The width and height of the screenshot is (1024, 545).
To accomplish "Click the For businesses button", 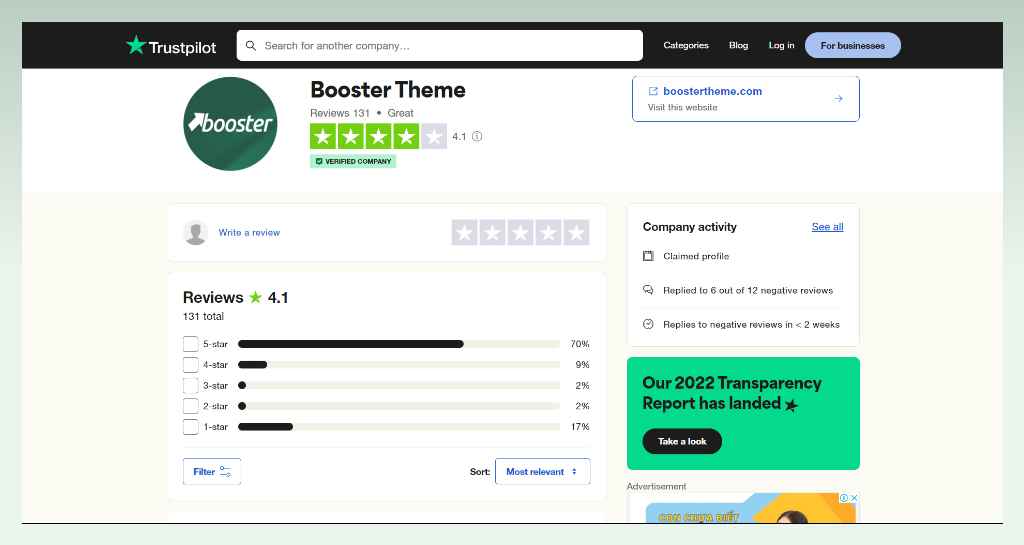I will point(852,46).
